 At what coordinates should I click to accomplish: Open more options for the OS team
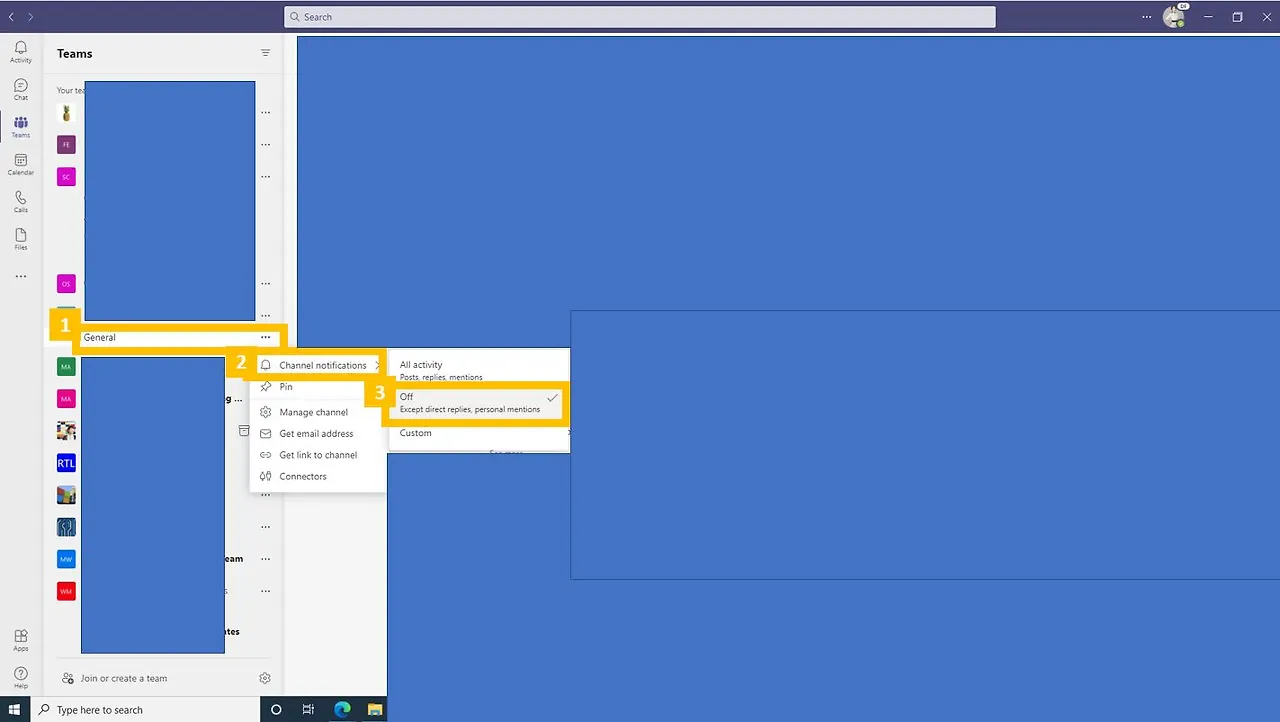[265, 284]
